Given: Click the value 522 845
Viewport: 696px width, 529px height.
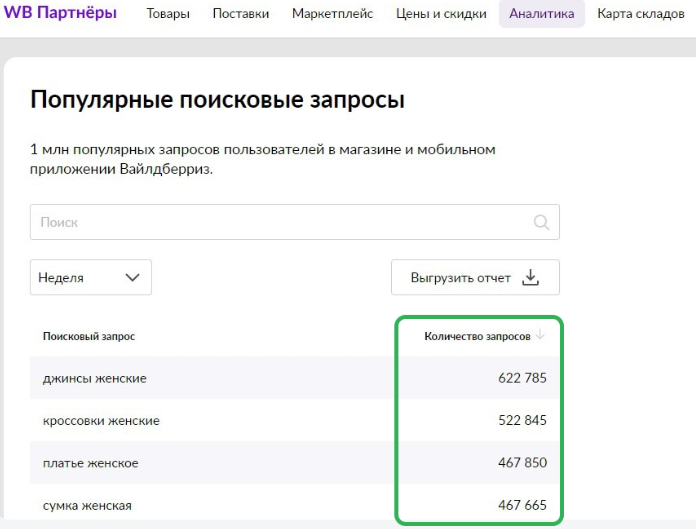Looking at the screenshot, I should click(x=522, y=420).
